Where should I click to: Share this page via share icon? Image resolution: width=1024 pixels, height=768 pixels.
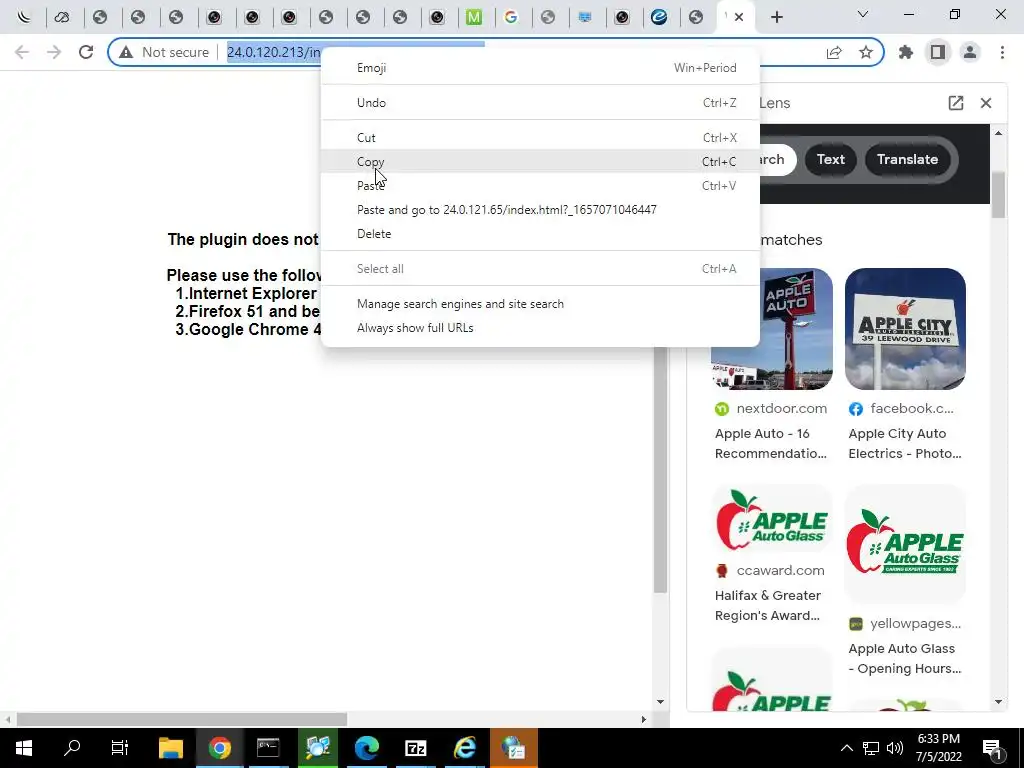[x=834, y=52]
